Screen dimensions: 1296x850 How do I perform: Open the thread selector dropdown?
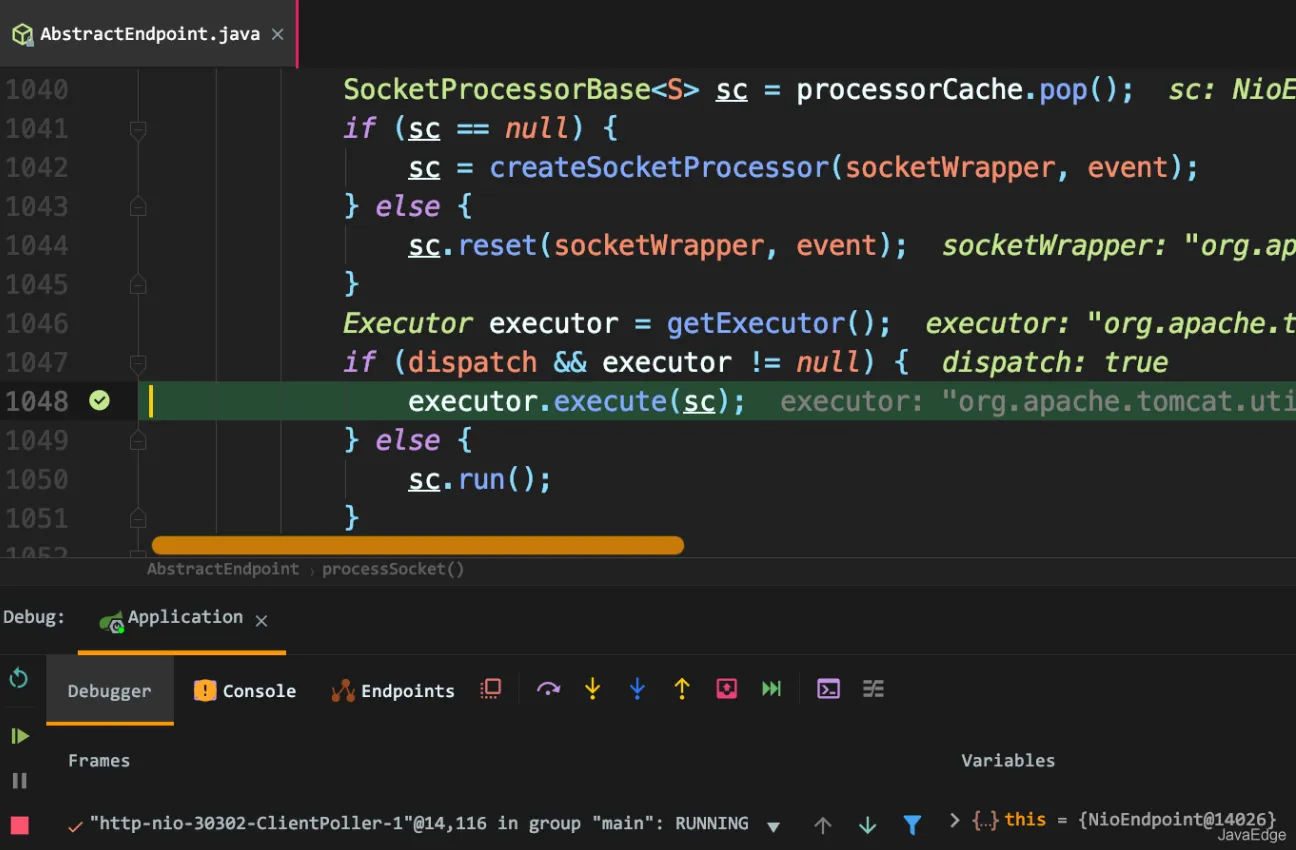point(773,827)
